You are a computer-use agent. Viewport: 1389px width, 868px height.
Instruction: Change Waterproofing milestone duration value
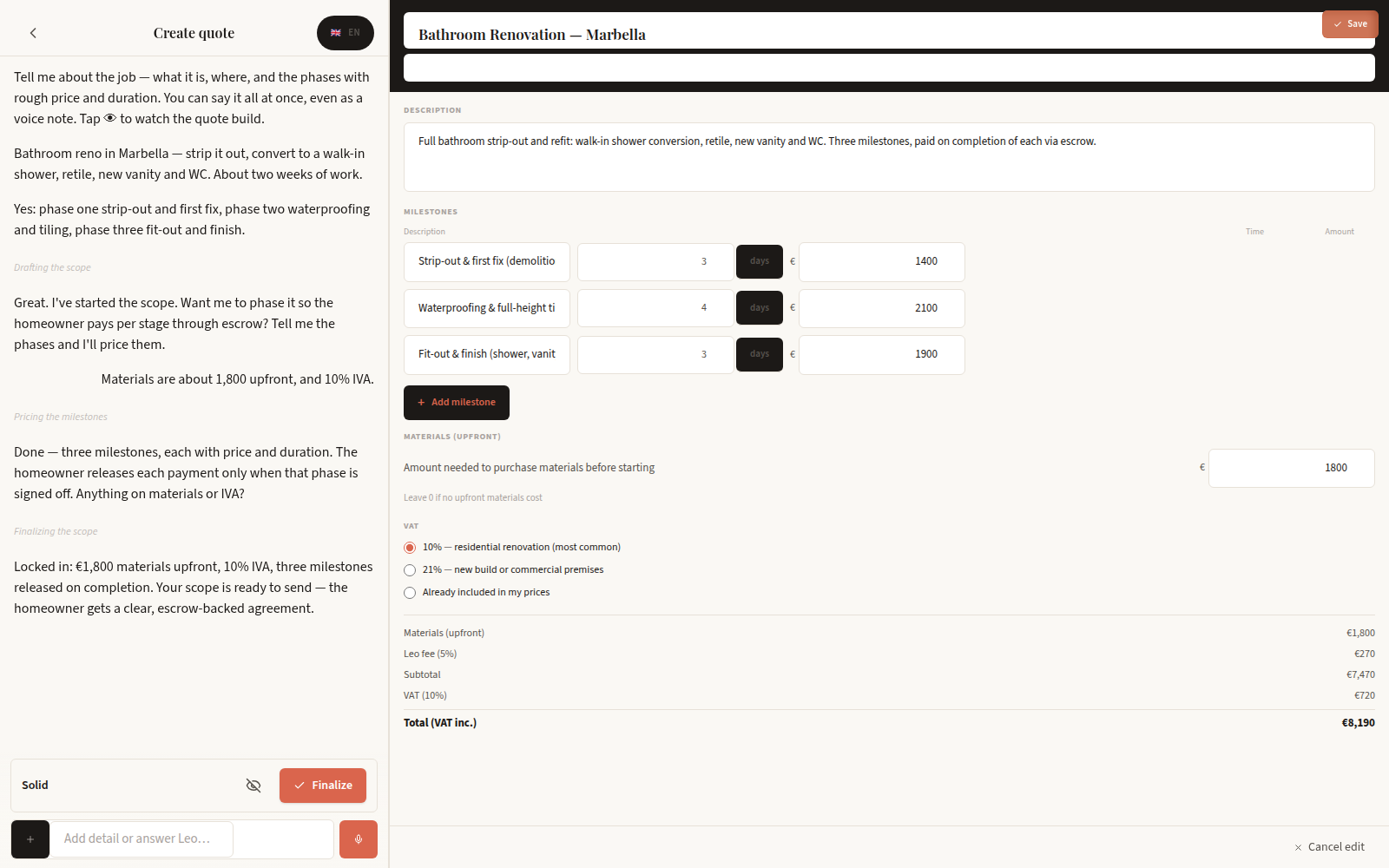tap(655, 308)
